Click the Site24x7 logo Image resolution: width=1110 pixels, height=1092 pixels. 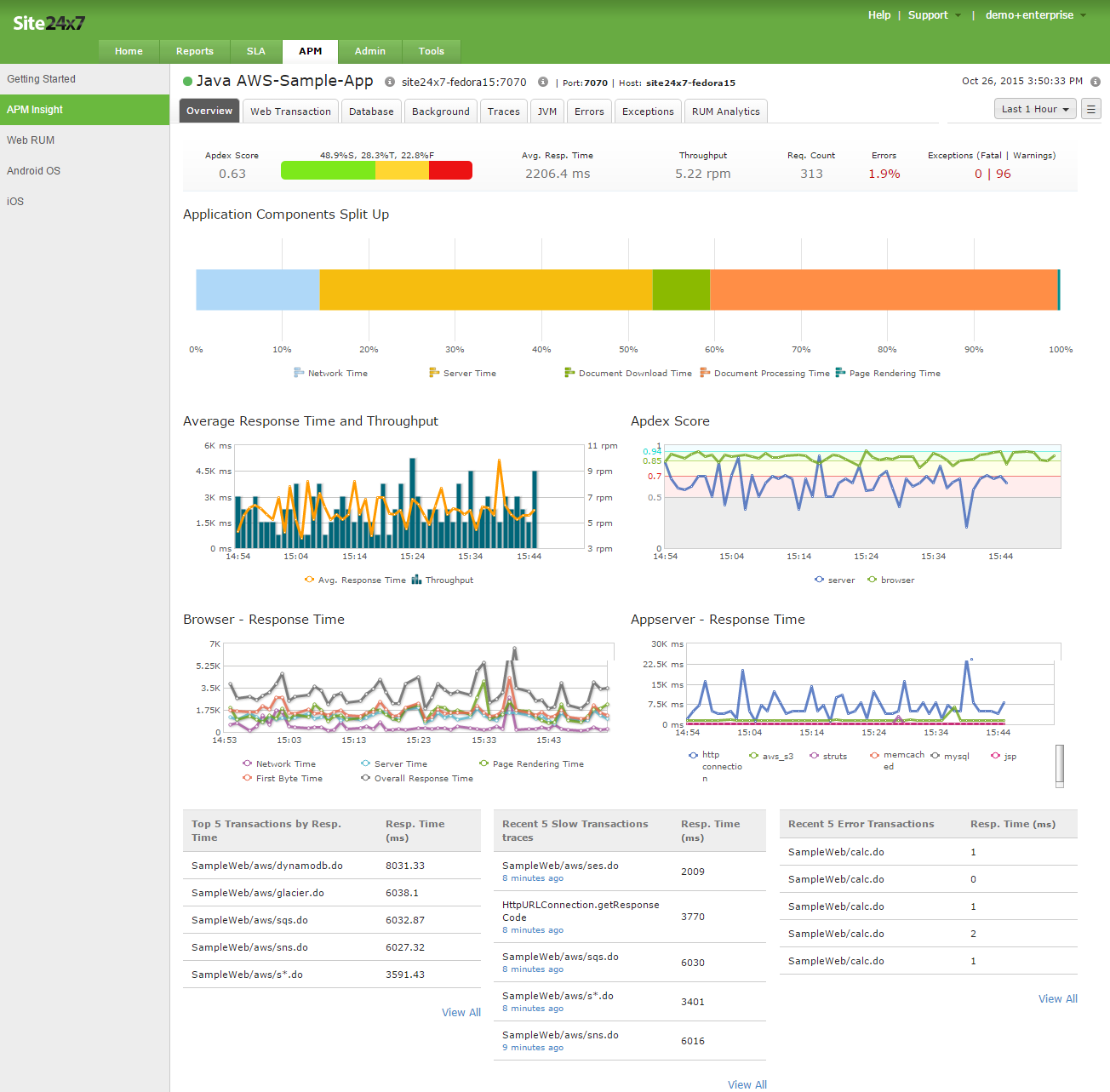(49, 23)
